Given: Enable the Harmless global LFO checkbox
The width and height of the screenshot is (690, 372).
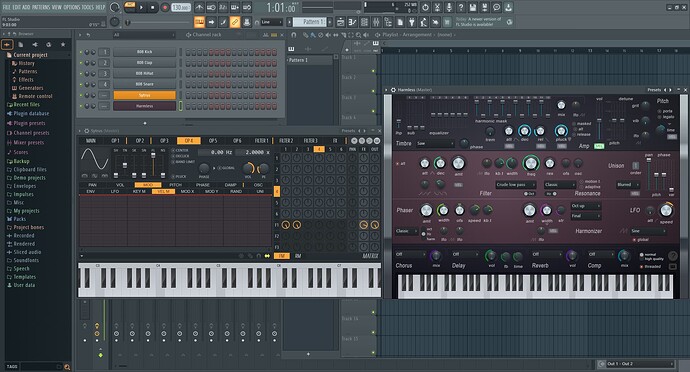Looking at the screenshot, I should point(634,239).
